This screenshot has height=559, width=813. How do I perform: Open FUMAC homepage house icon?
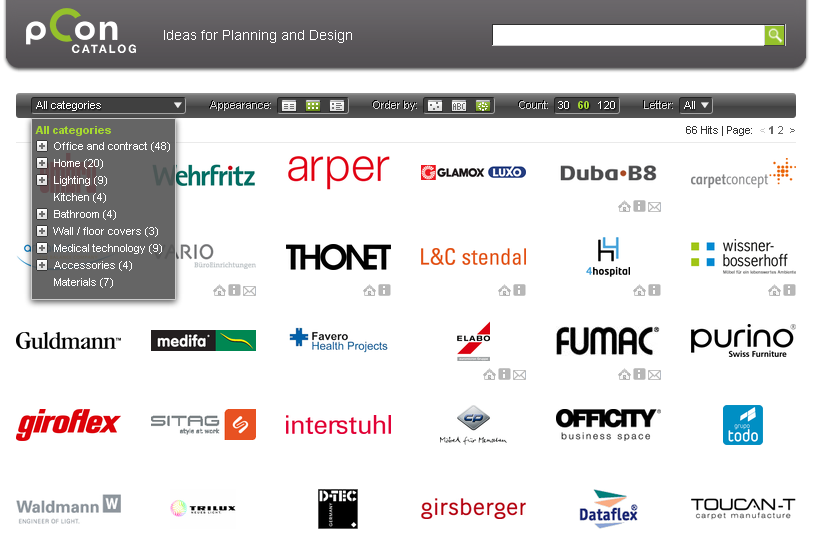click(624, 375)
